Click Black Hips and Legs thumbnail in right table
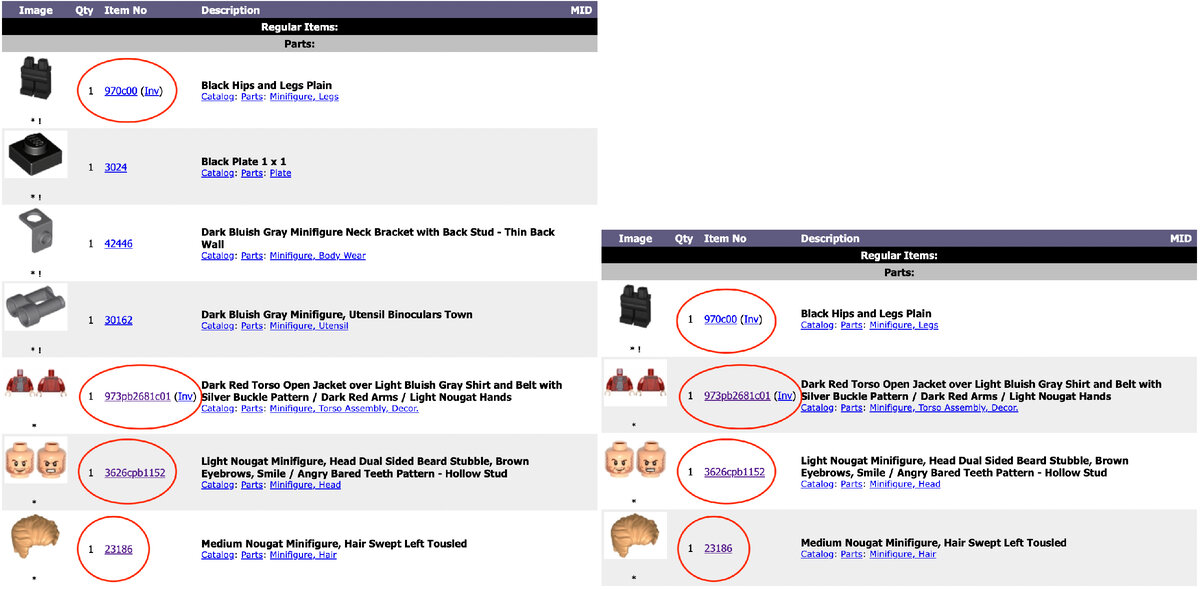1200x589 pixels. (x=636, y=308)
